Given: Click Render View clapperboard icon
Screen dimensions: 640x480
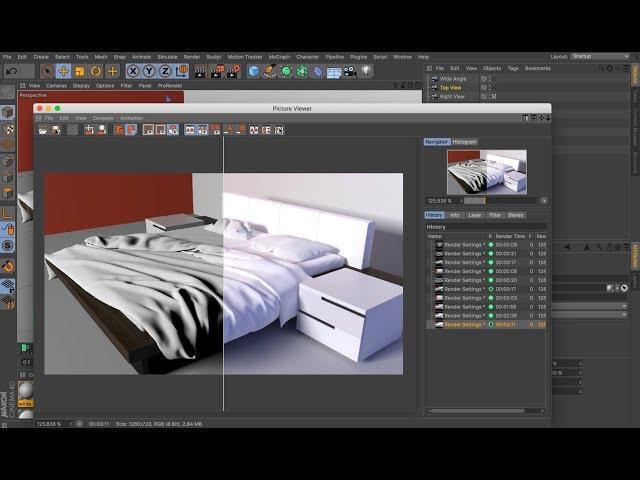Looking at the screenshot, I should click(x=200, y=72).
